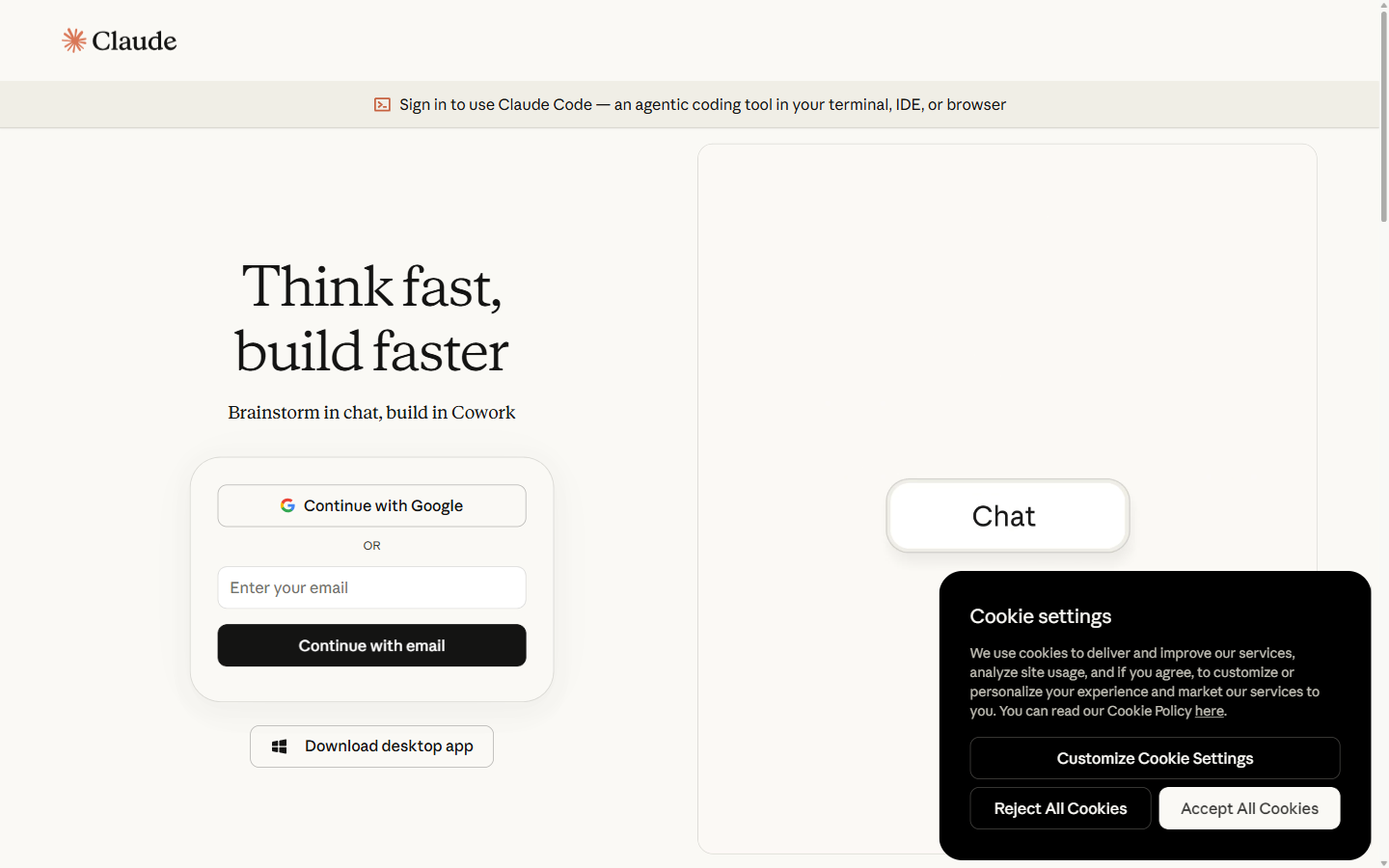The height and width of the screenshot is (868, 1389).
Task: Click the Google G logo icon
Action: point(287,505)
